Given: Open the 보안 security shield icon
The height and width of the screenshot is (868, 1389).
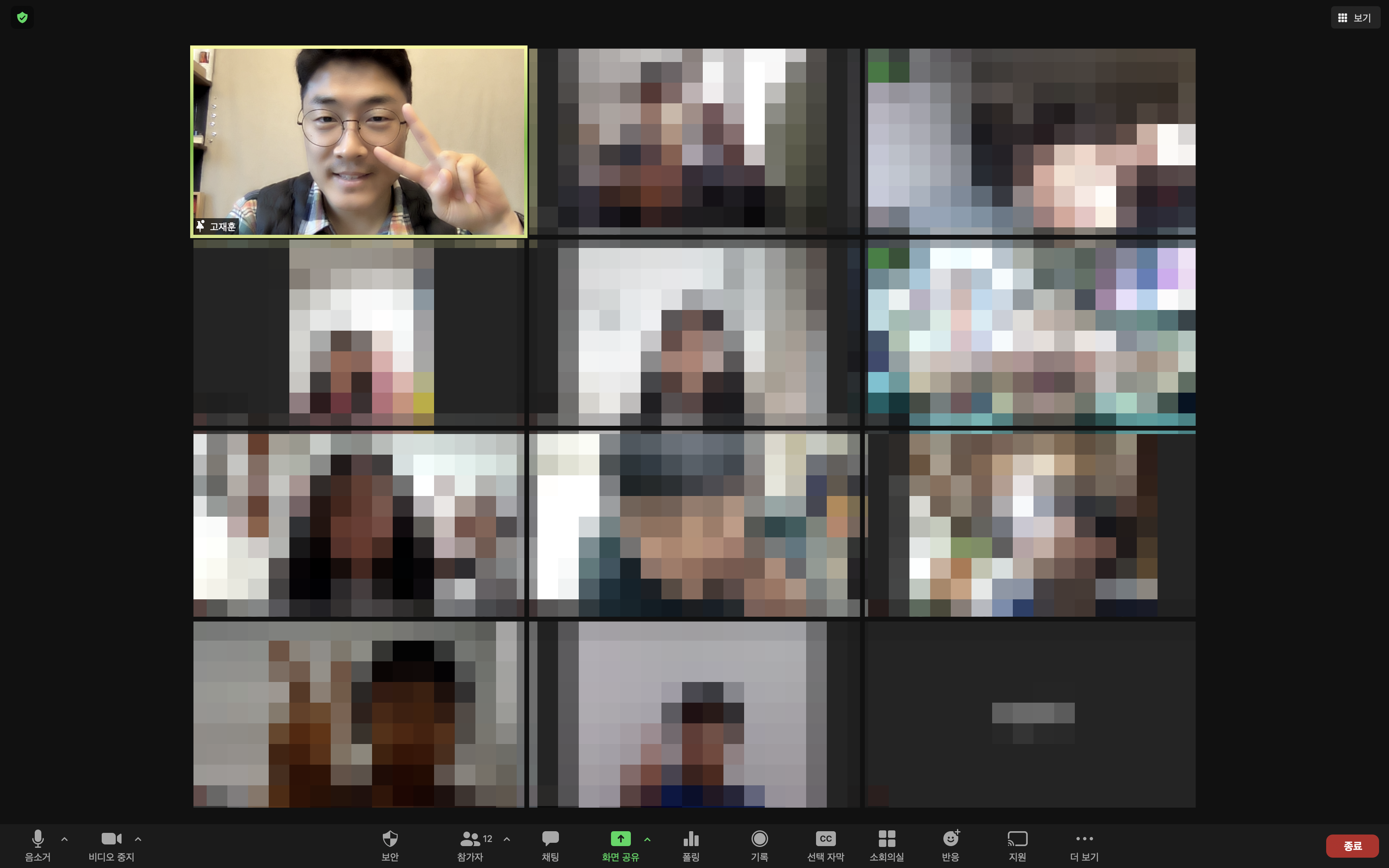Looking at the screenshot, I should tap(390, 844).
